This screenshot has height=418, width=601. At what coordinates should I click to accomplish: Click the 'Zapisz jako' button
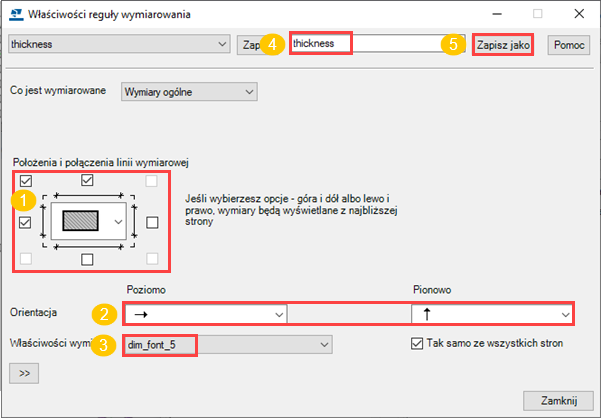[503, 45]
